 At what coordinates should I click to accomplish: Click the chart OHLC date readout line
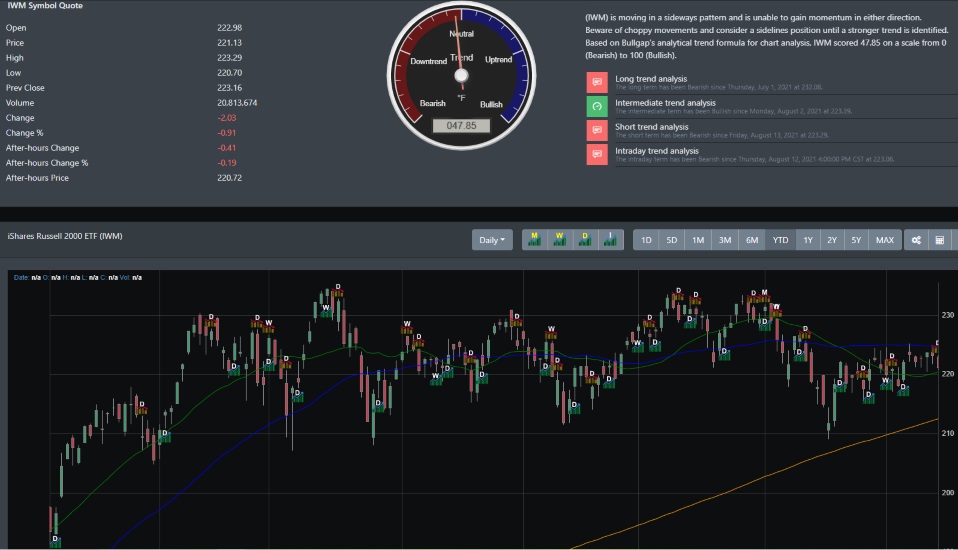[78, 277]
